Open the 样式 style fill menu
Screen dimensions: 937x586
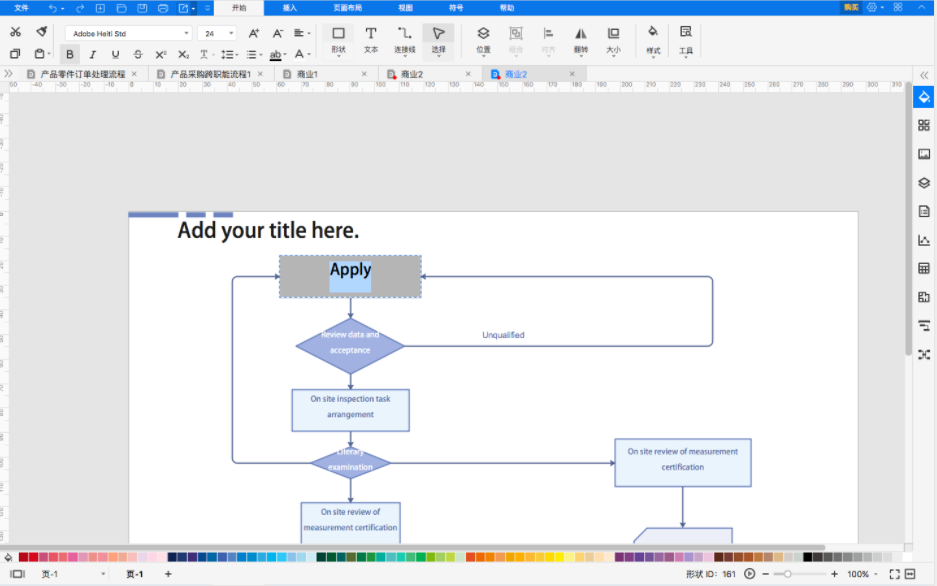pyautogui.click(x=653, y=40)
